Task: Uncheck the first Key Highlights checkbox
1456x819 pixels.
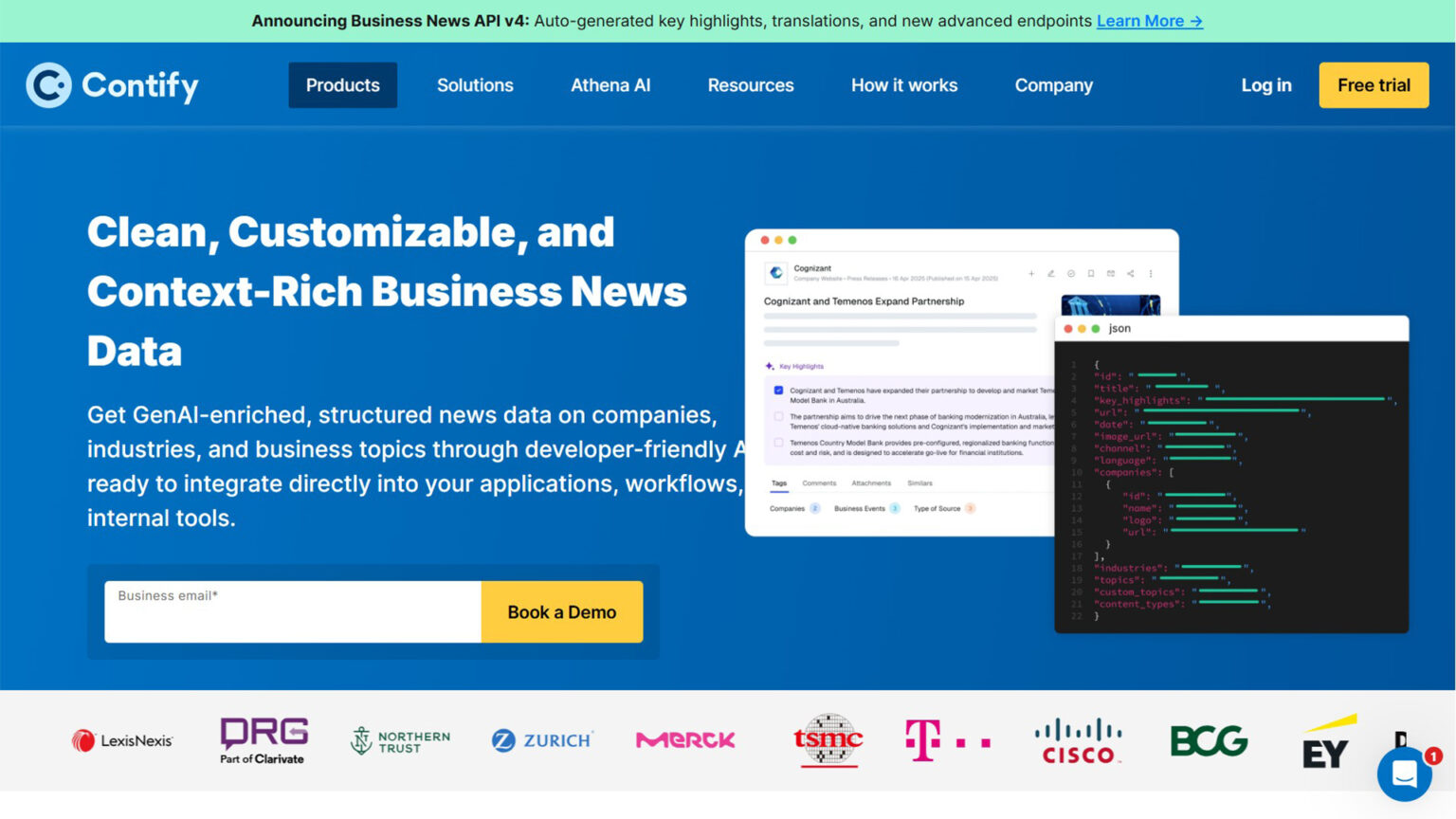Action: tap(778, 390)
